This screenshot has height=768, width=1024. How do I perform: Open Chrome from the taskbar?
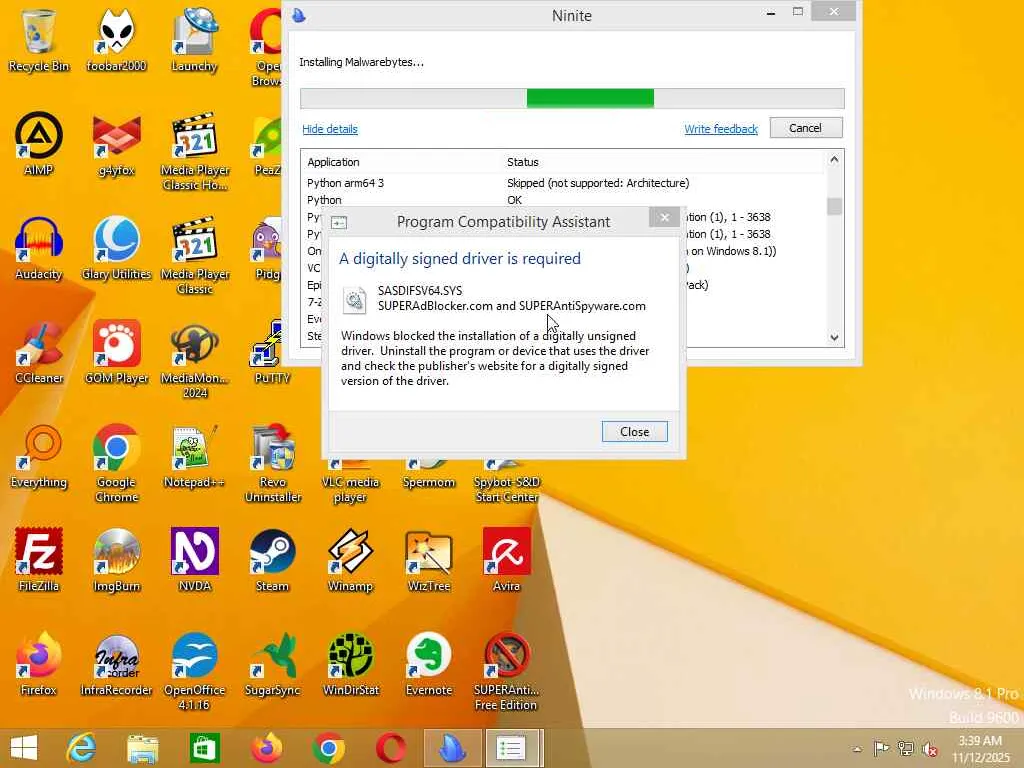click(x=328, y=748)
